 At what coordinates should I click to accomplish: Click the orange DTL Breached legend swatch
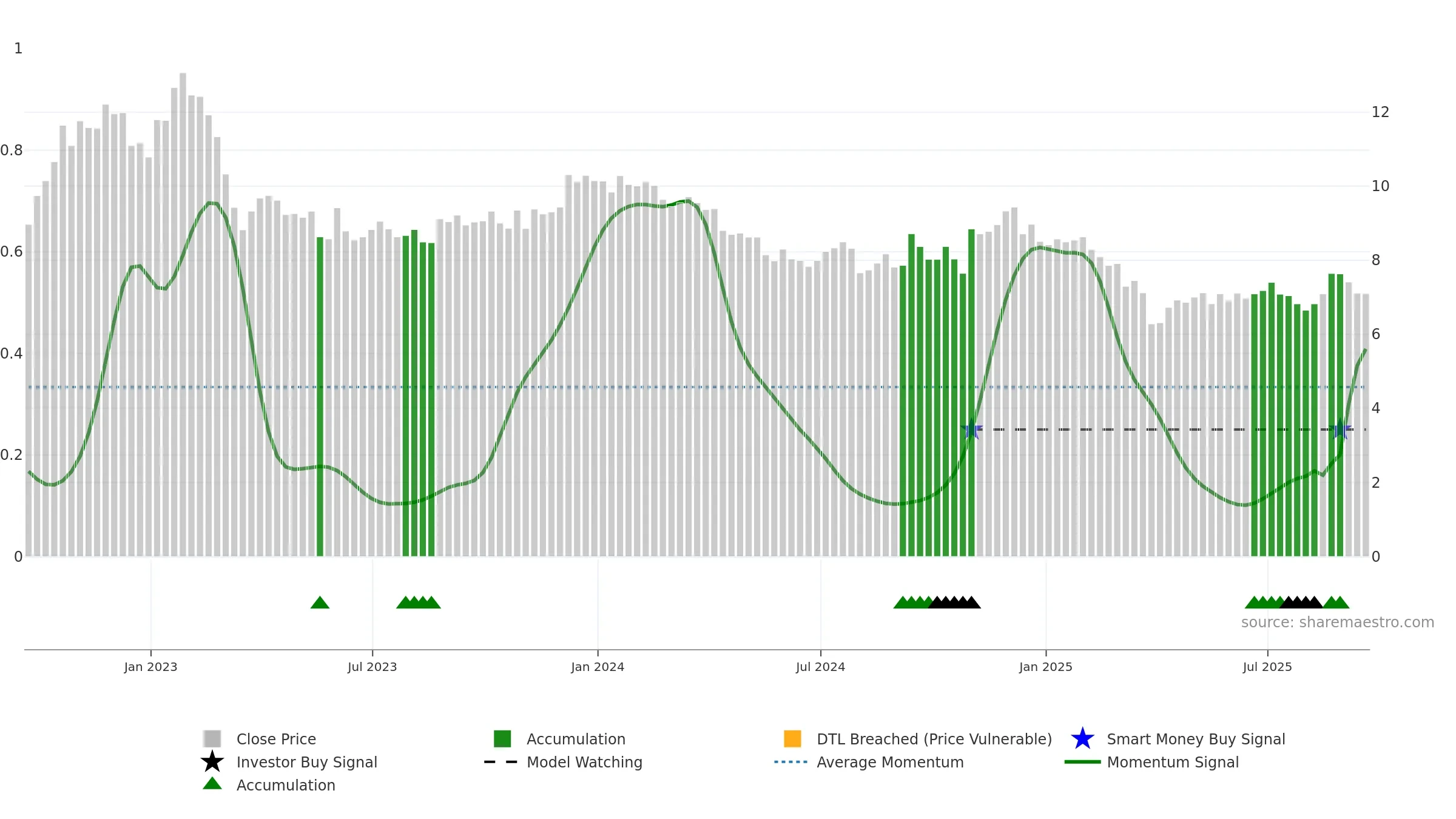(x=792, y=739)
